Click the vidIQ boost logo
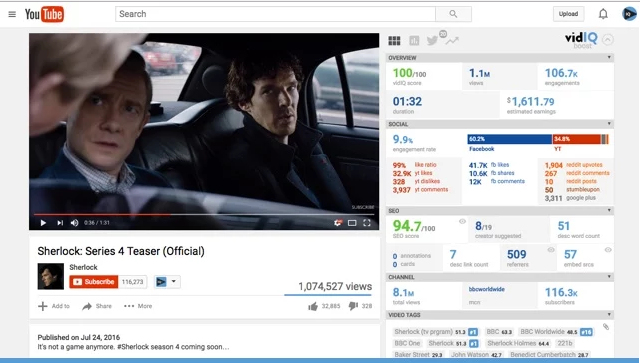This screenshot has height=363, width=640. pyautogui.click(x=581, y=40)
